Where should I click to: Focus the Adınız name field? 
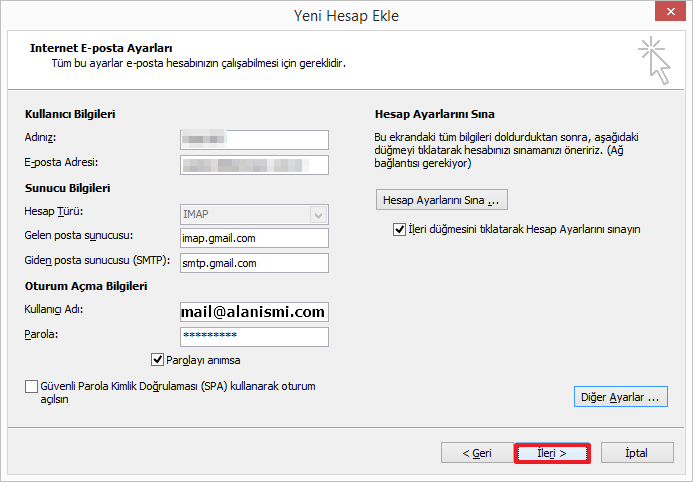pos(254,139)
